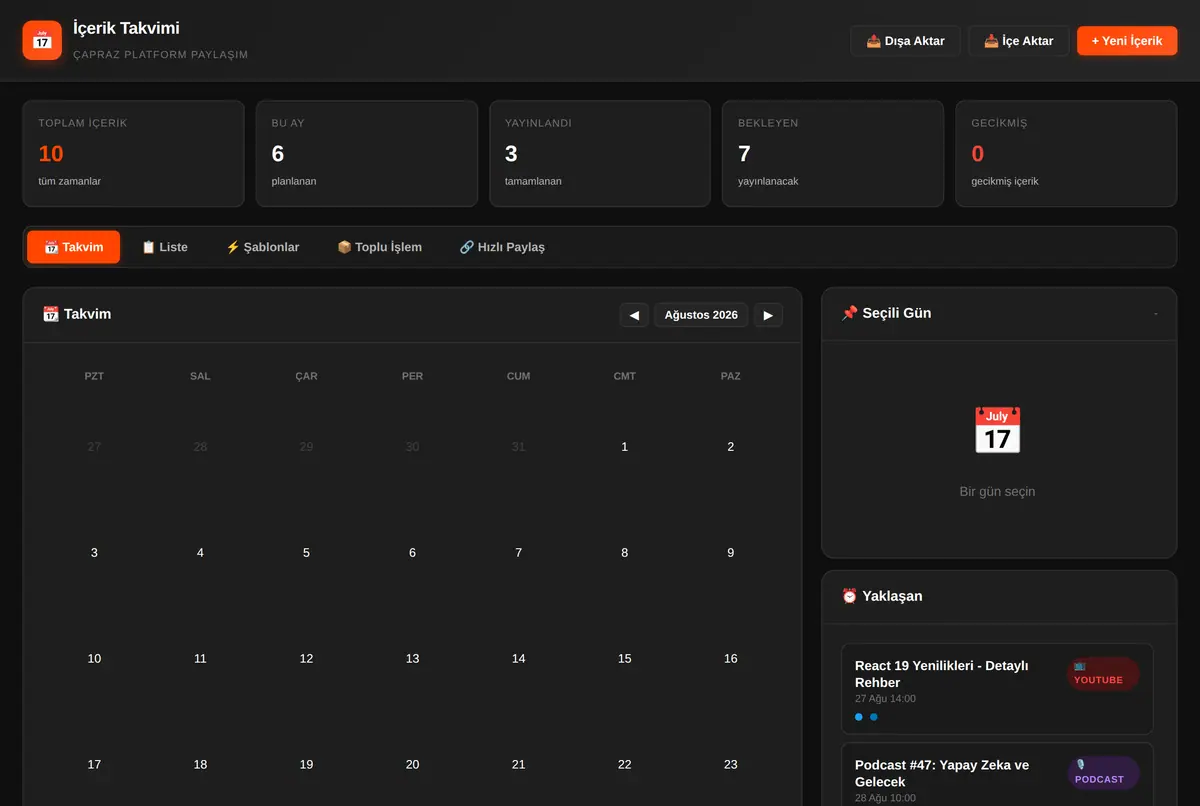Choose day 7 in the calendar
Image resolution: width=1200 pixels, height=806 pixels.
[518, 553]
